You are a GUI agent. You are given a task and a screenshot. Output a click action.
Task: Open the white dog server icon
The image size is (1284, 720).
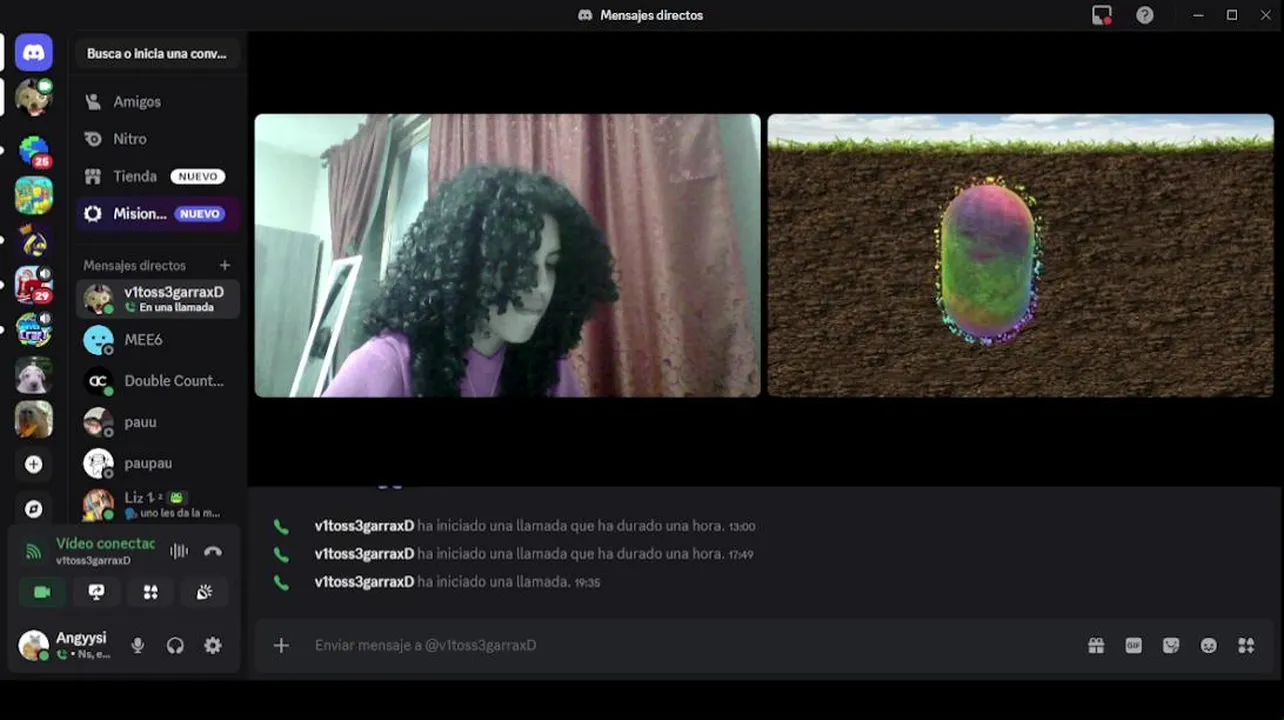[x=34, y=375]
